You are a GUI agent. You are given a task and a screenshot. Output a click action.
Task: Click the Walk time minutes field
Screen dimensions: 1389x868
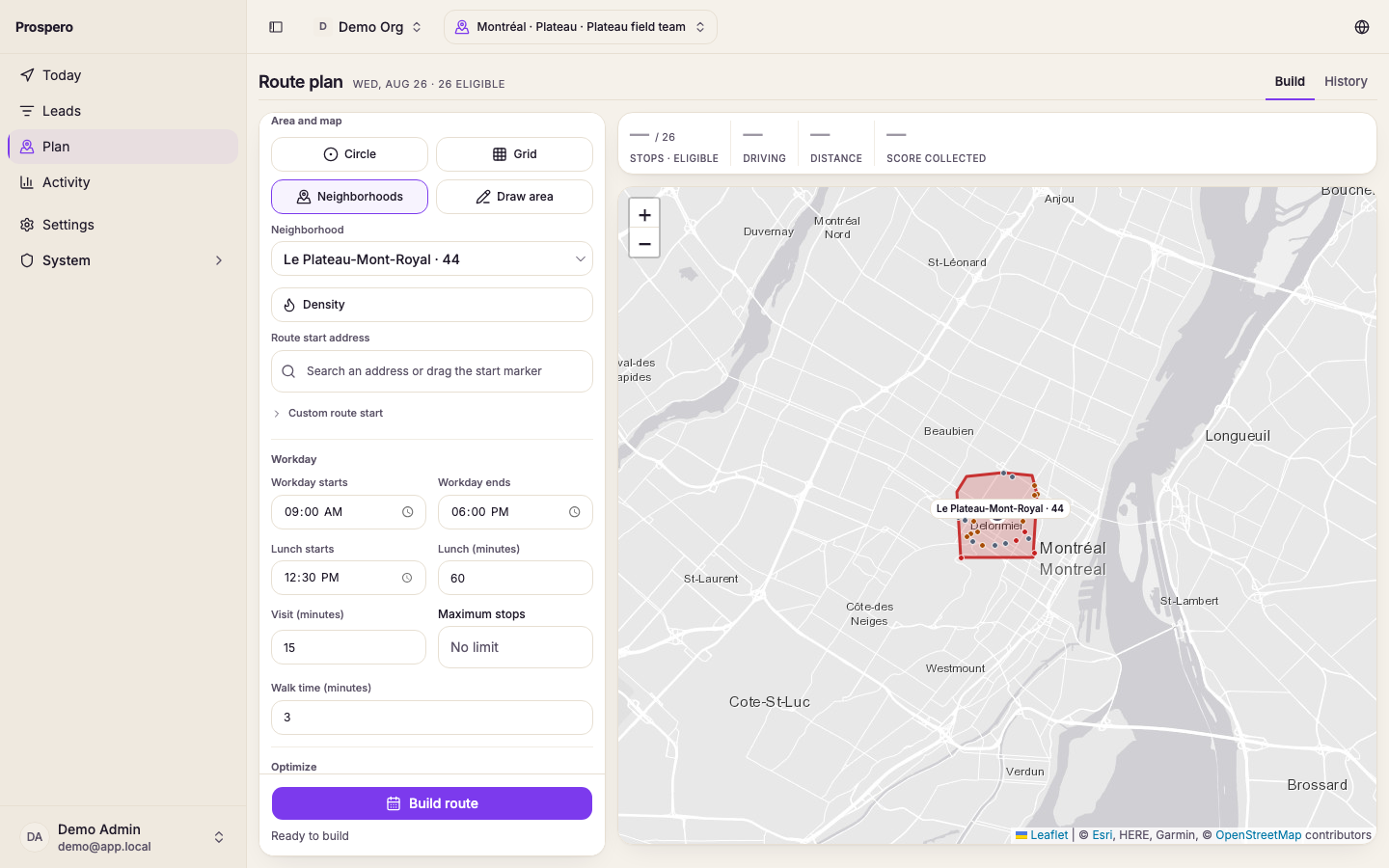point(432,718)
